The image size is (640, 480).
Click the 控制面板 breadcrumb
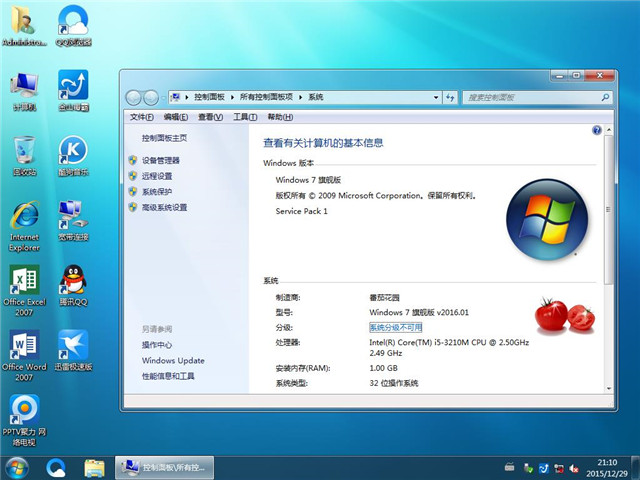(x=209, y=97)
